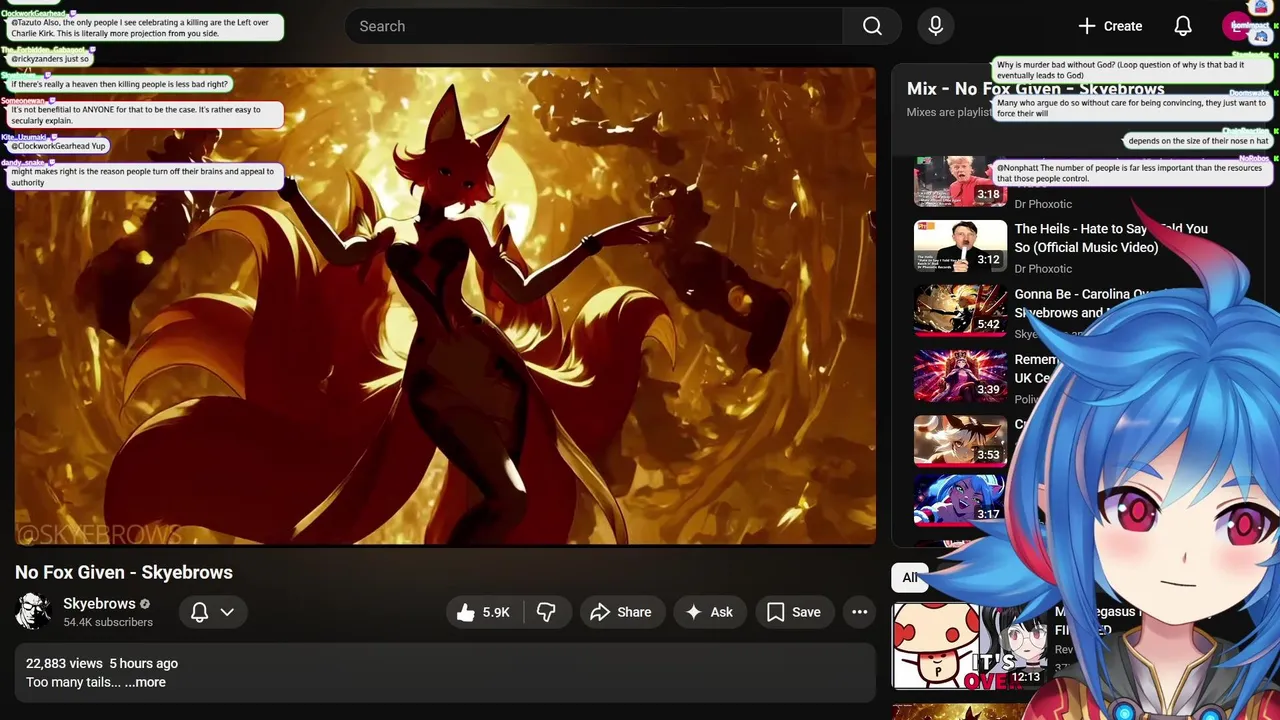Open the Skyebrows channel name link

point(99,603)
